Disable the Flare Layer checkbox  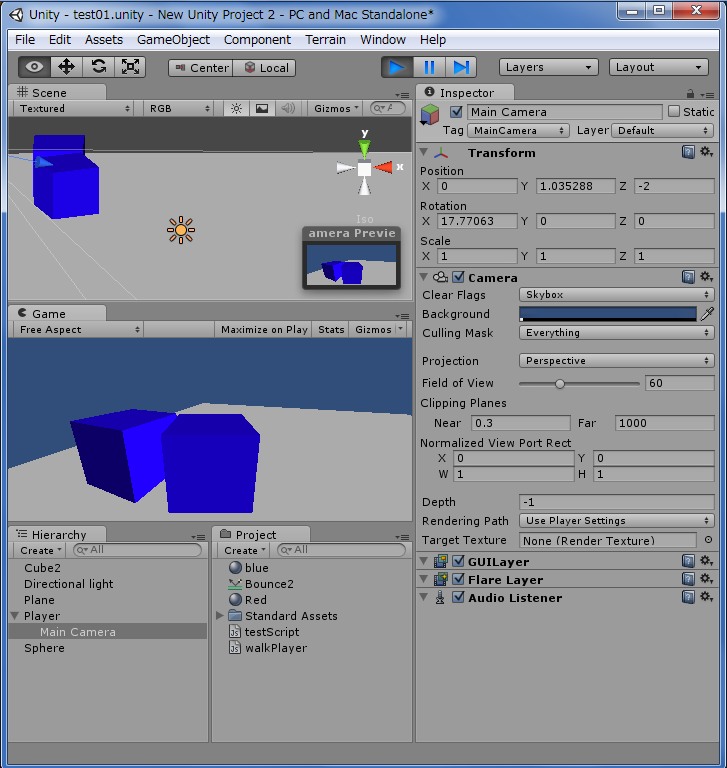tap(458, 579)
